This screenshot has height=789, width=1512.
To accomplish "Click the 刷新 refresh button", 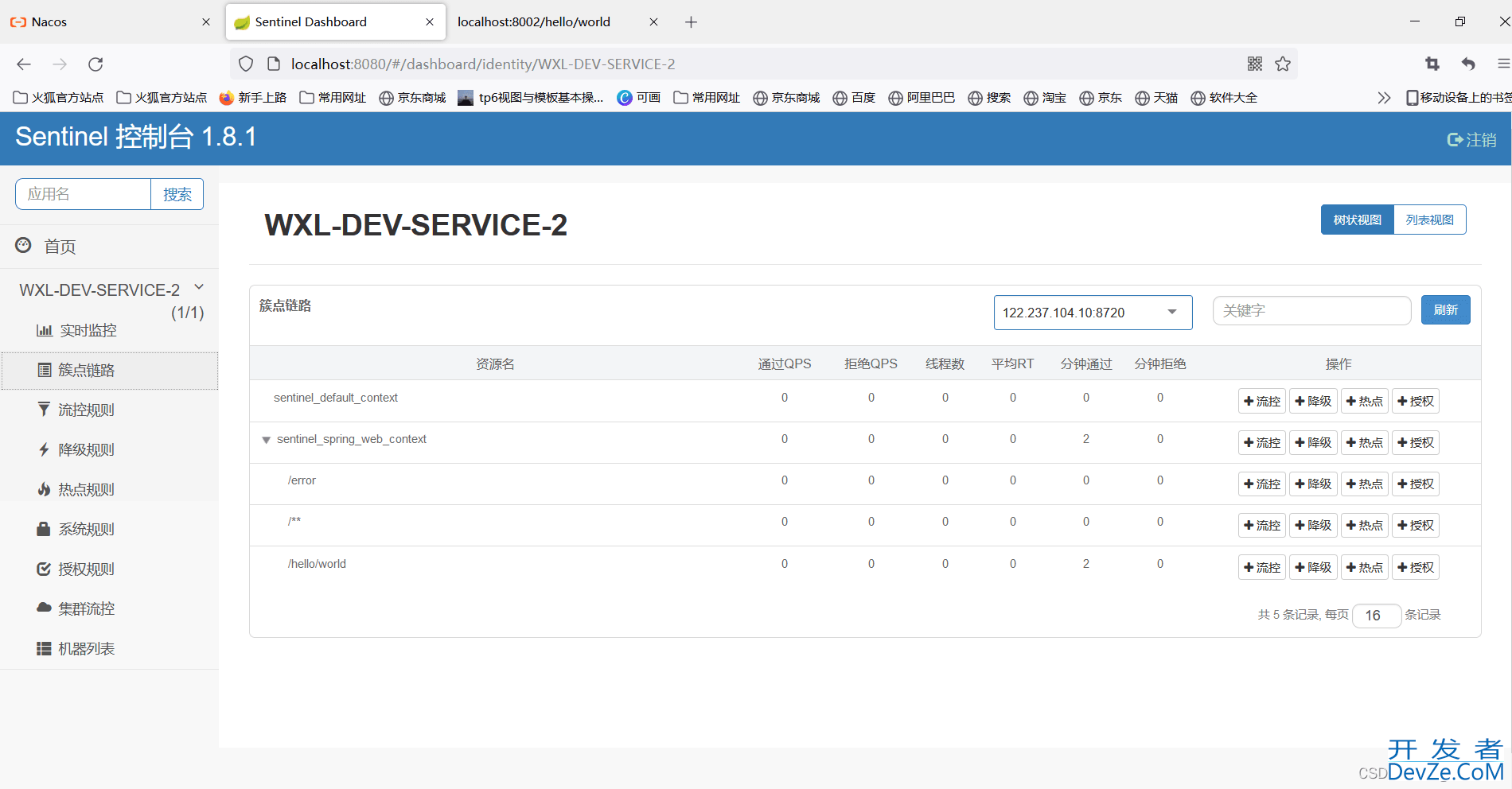I will click(x=1445, y=310).
